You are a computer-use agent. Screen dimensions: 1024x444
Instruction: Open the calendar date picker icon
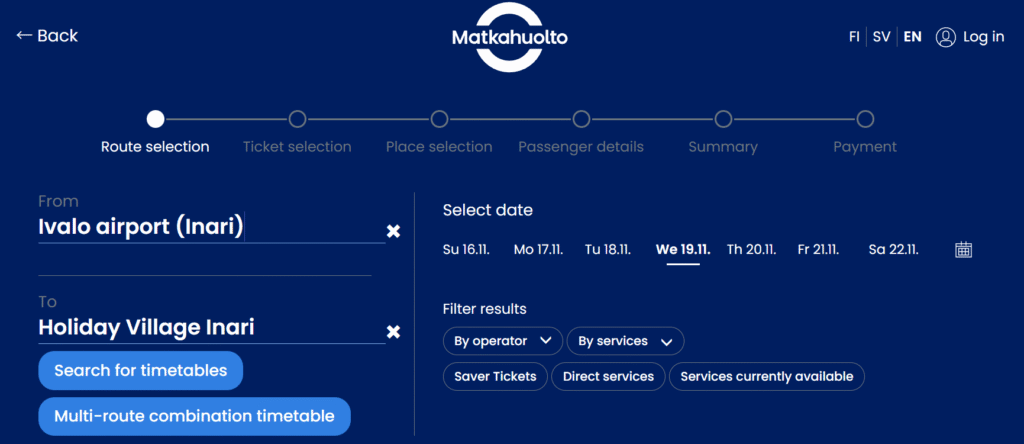[x=963, y=250]
